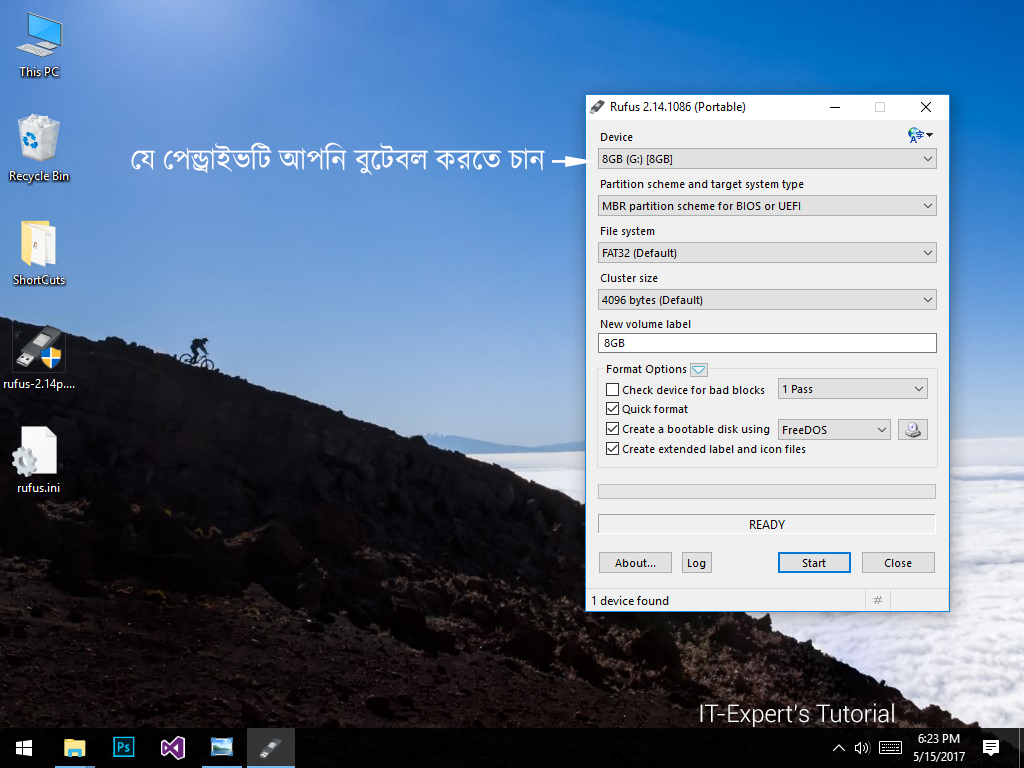This screenshot has width=1024, height=768.
Task: Open Photoshop from the taskbar
Action: [x=124, y=747]
